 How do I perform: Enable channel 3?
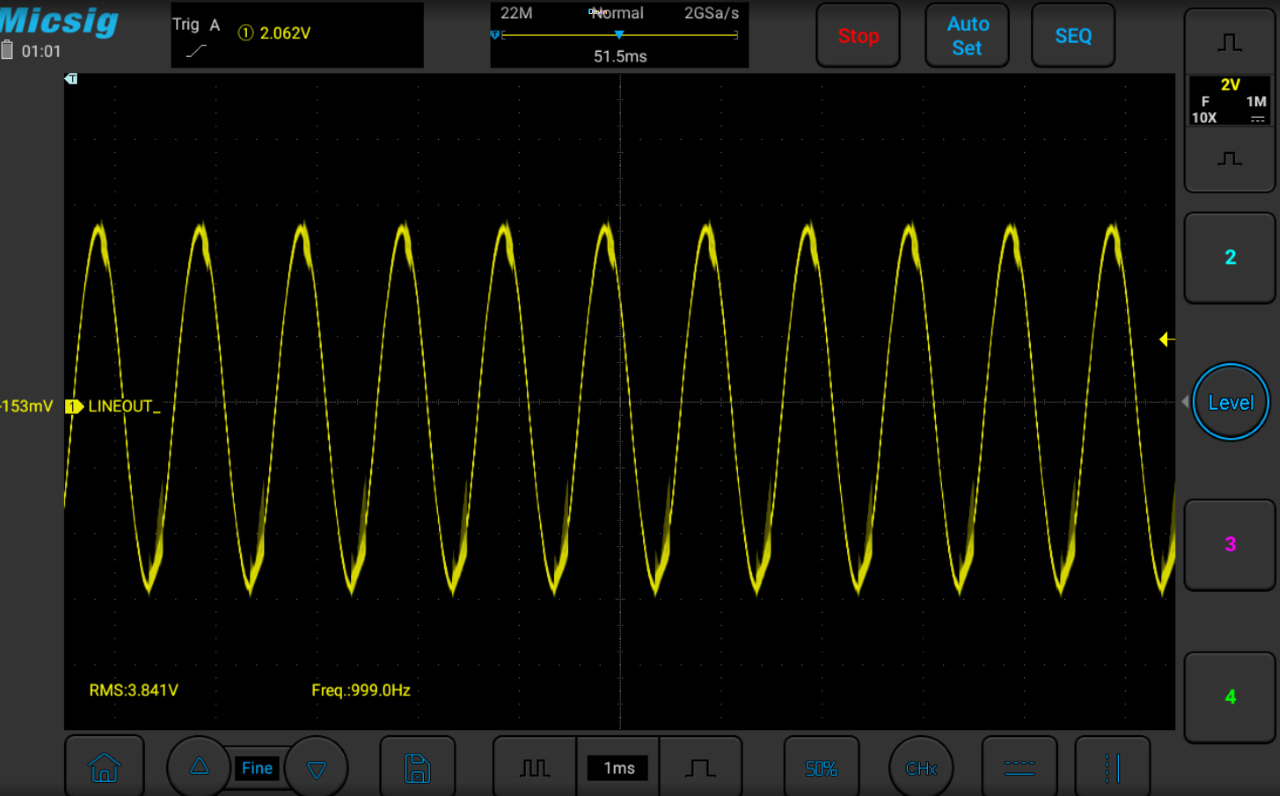tap(1230, 544)
